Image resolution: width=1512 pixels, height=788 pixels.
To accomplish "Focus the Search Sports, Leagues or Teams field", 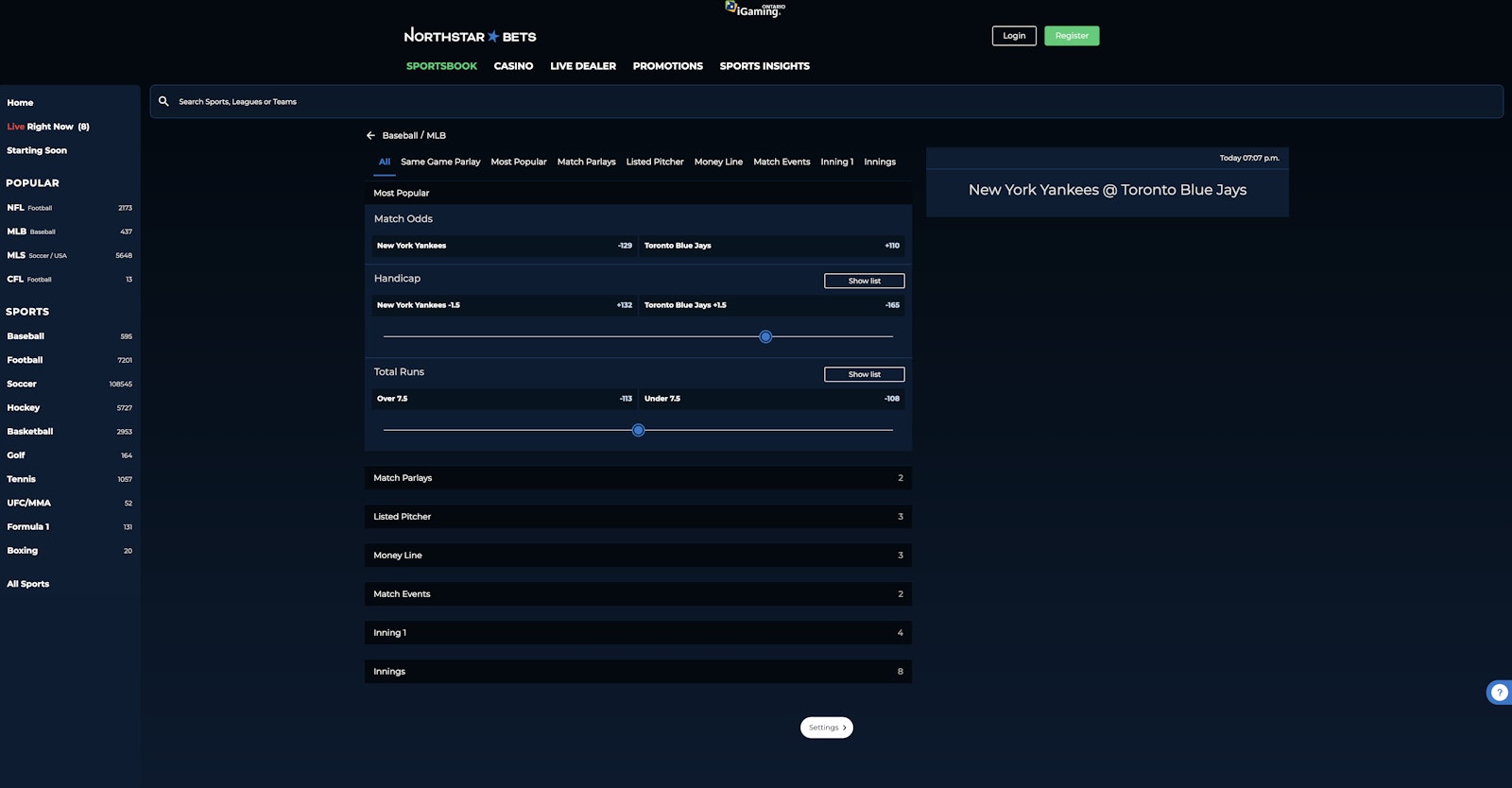I will click(832, 101).
